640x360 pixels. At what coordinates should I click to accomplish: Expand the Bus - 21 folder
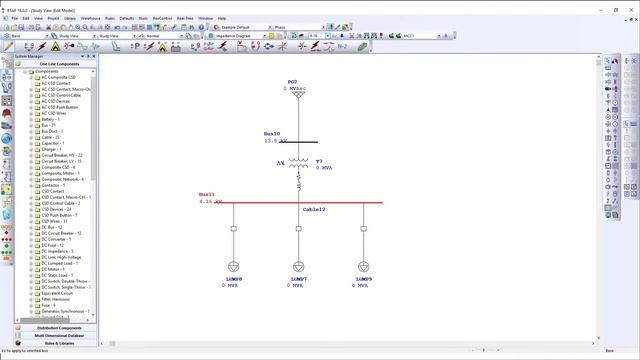[x=31, y=125]
